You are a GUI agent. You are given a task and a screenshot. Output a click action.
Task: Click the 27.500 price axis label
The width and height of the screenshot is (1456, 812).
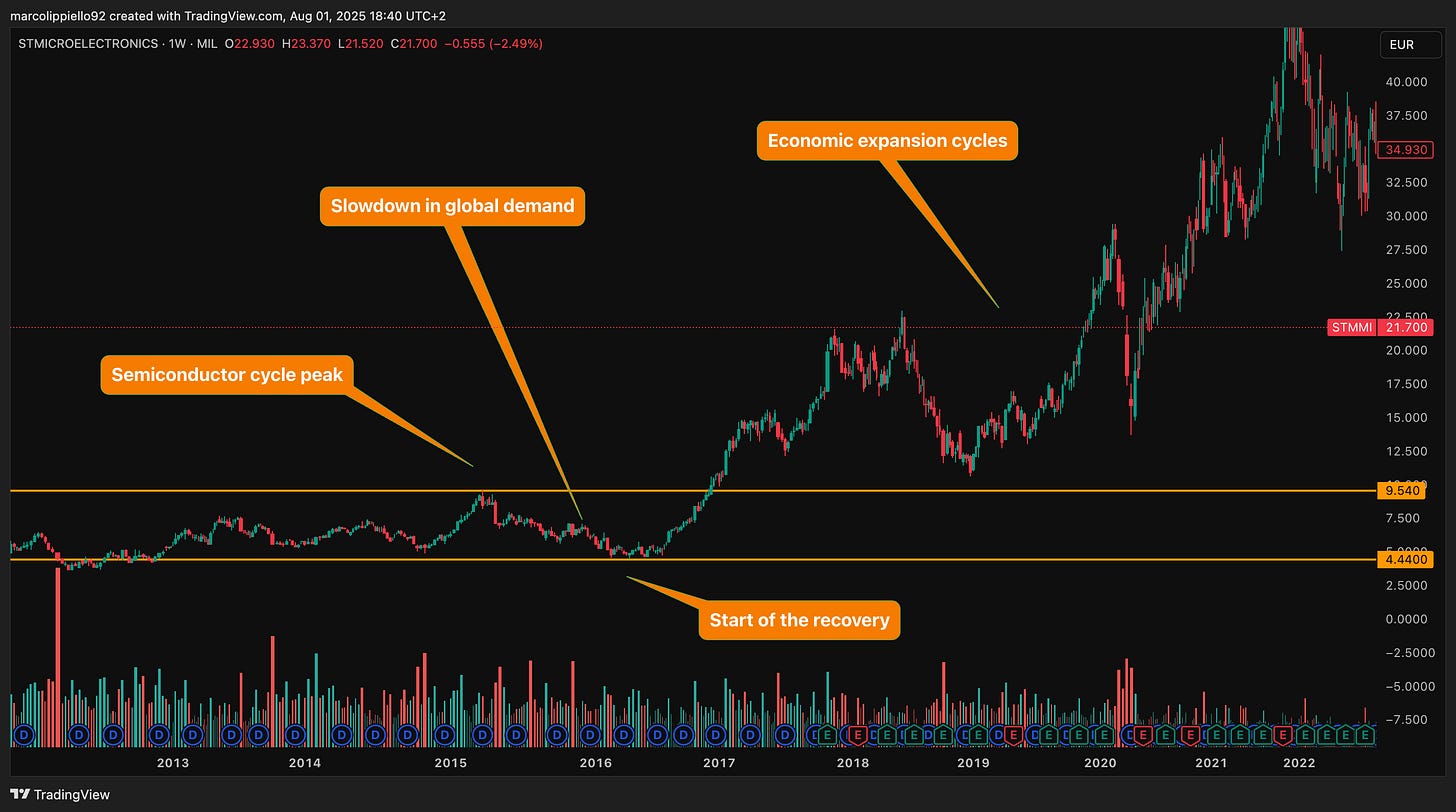1405,250
